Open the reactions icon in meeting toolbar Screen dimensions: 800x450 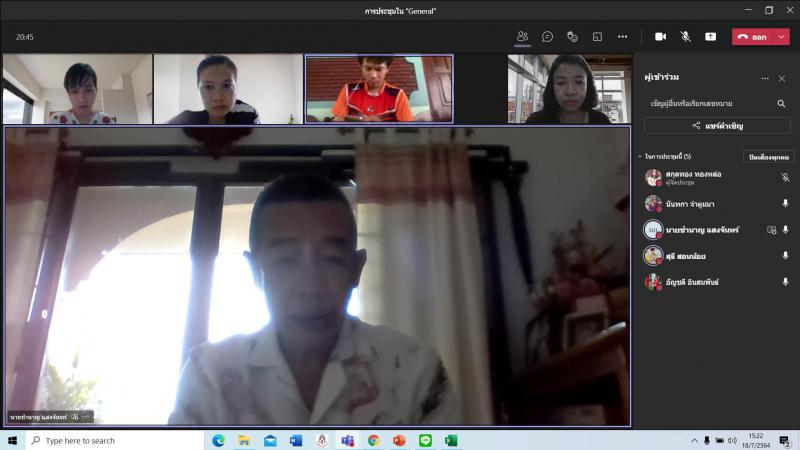point(572,37)
